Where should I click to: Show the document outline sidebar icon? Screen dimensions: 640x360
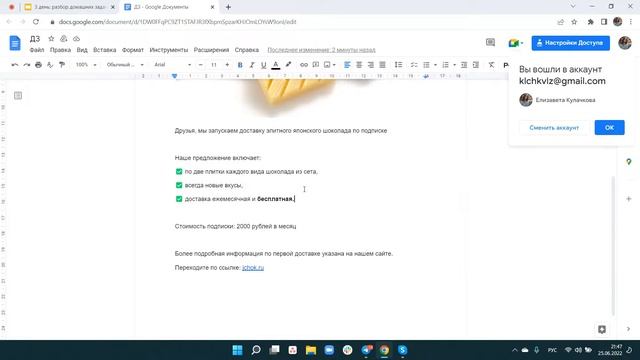(18, 96)
